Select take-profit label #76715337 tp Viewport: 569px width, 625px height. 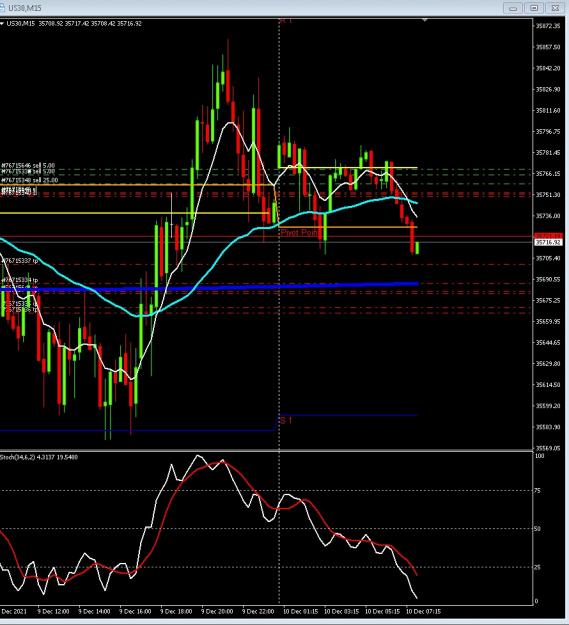point(20,261)
